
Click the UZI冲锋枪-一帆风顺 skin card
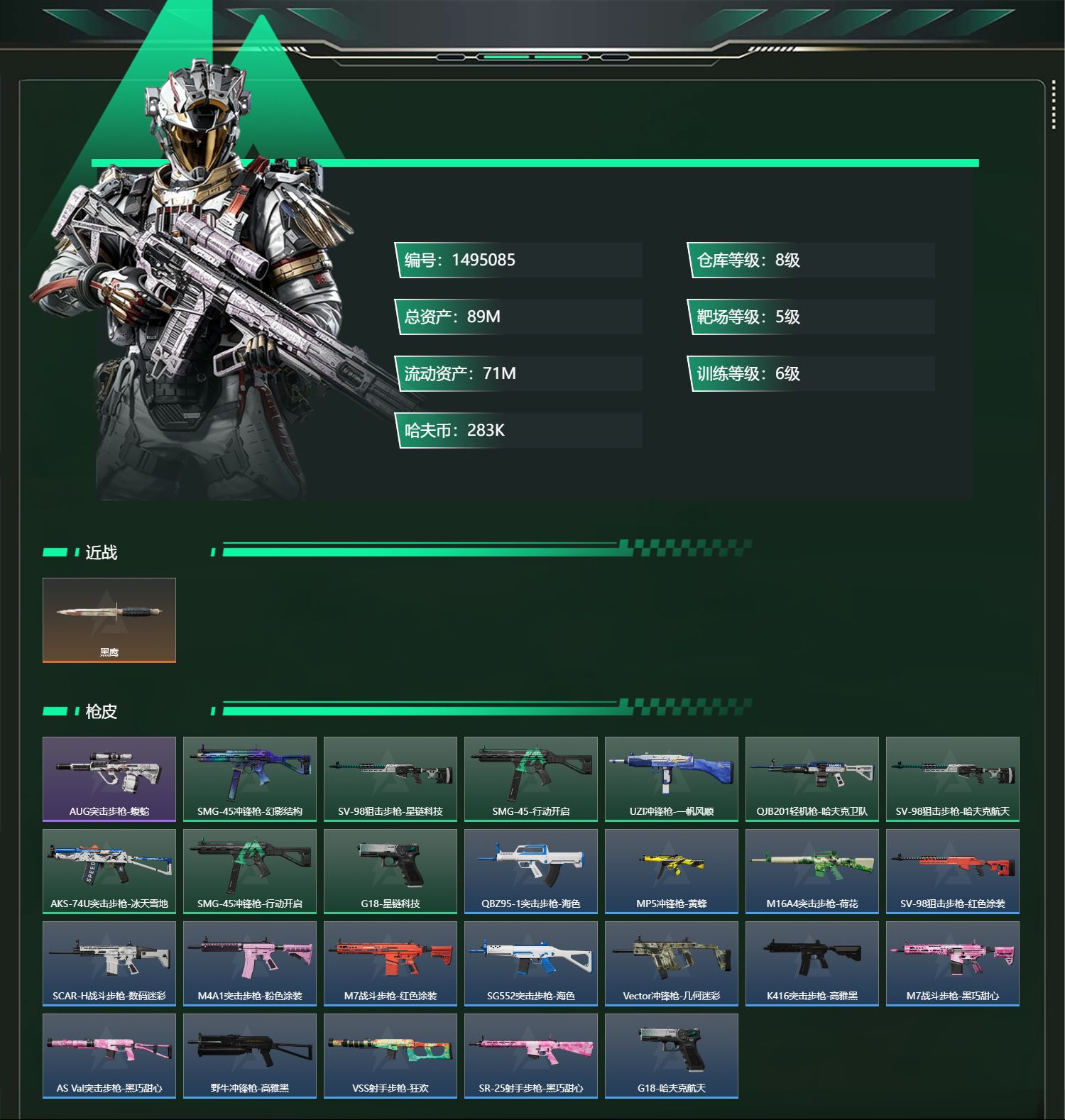click(x=672, y=779)
